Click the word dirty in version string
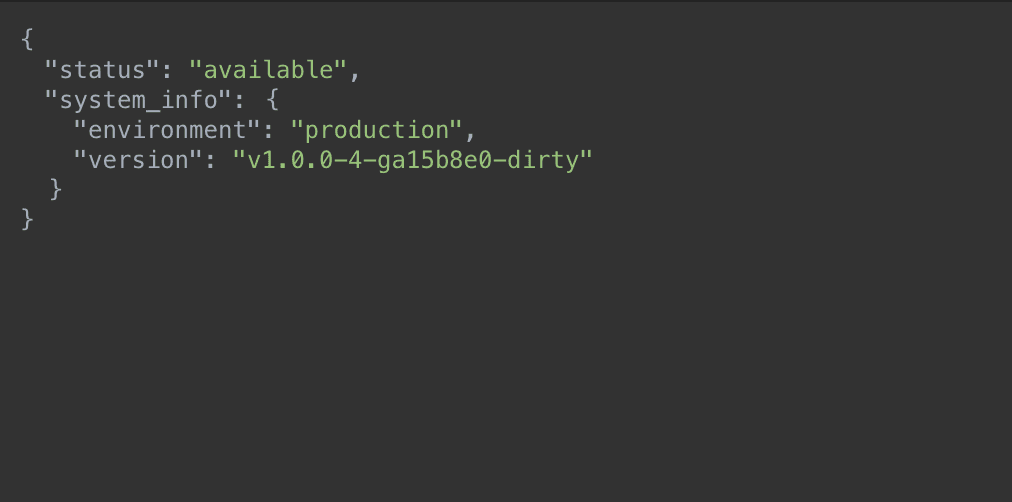This screenshot has width=1012, height=502. tap(543, 160)
